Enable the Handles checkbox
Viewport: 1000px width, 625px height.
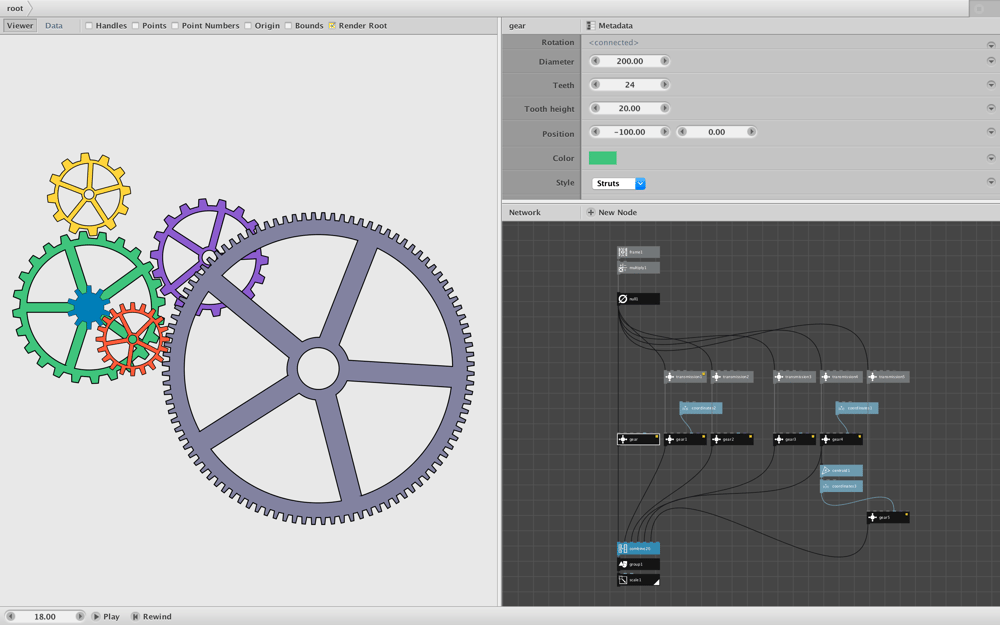[89, 26]
